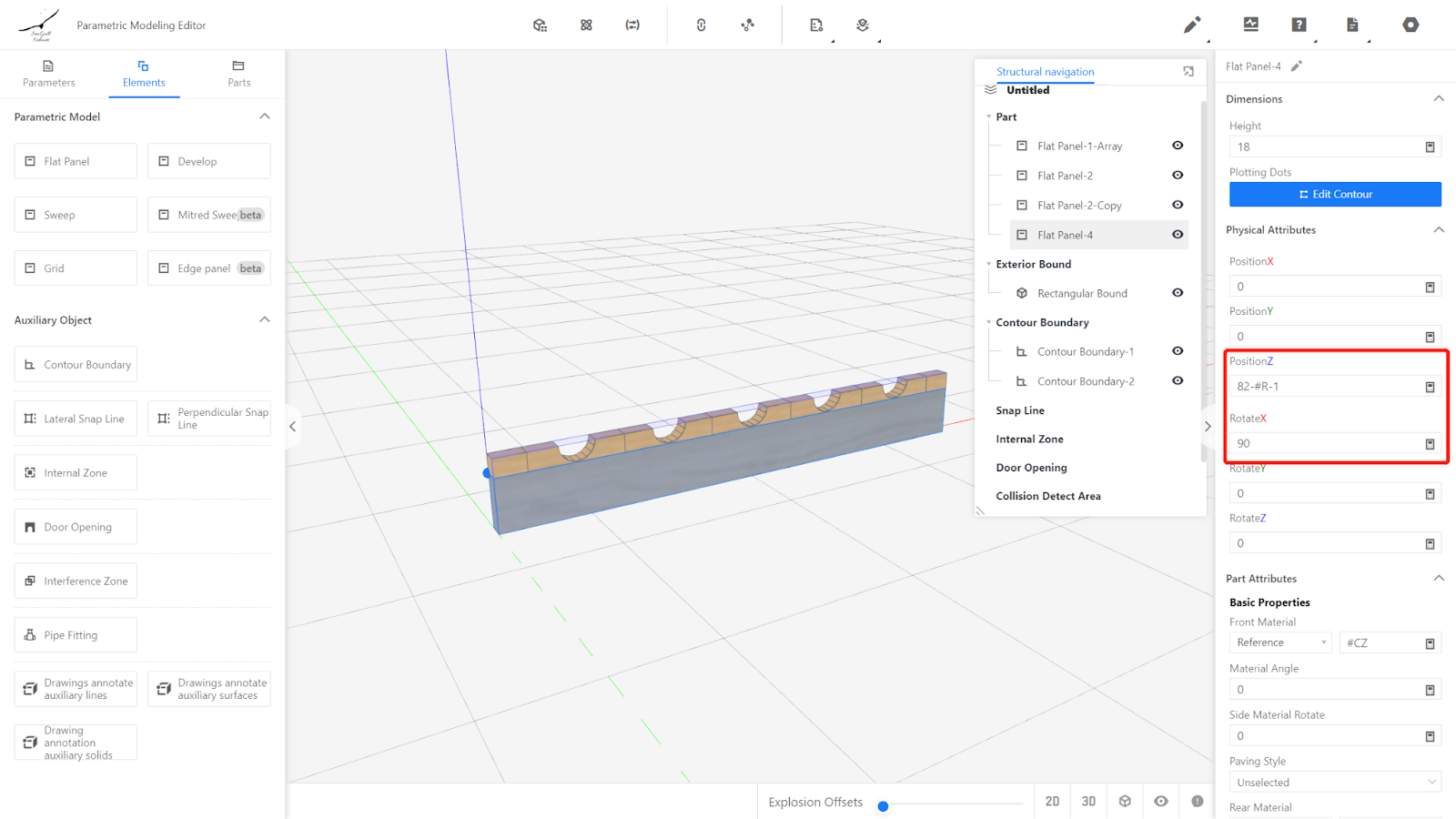Click the Explosion Offsets slider handle
Image resolution: width=1456 pixels, height=819 pixels.
883,806
